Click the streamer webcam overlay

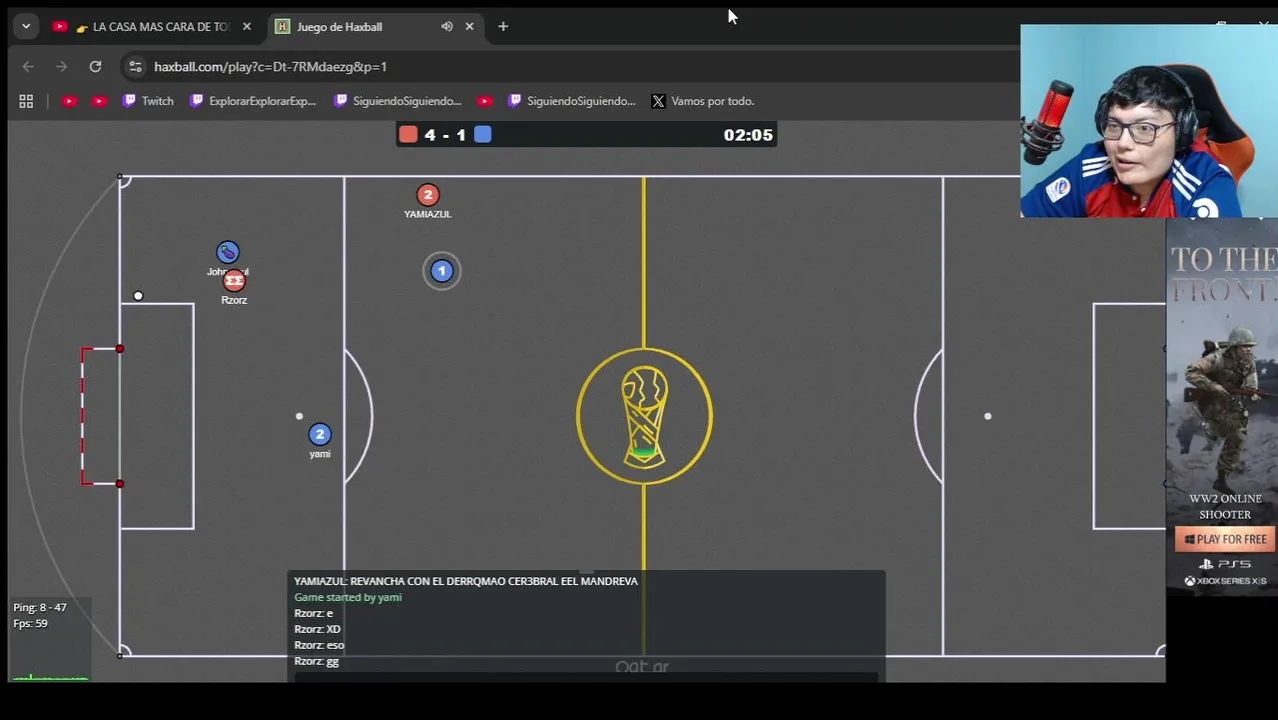[1149, 121]
